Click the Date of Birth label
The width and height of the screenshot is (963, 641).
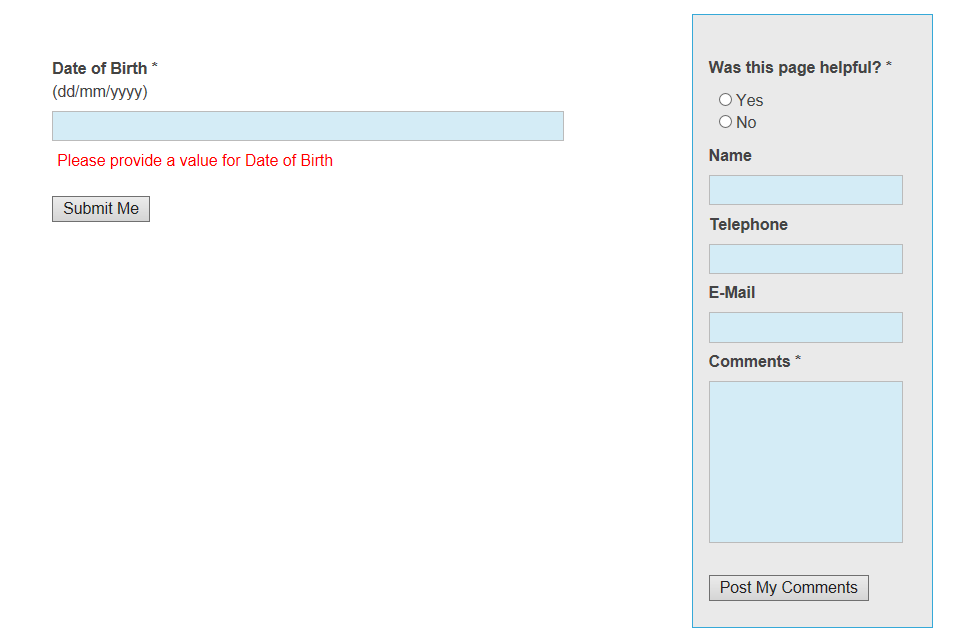[x=99, y=68]
